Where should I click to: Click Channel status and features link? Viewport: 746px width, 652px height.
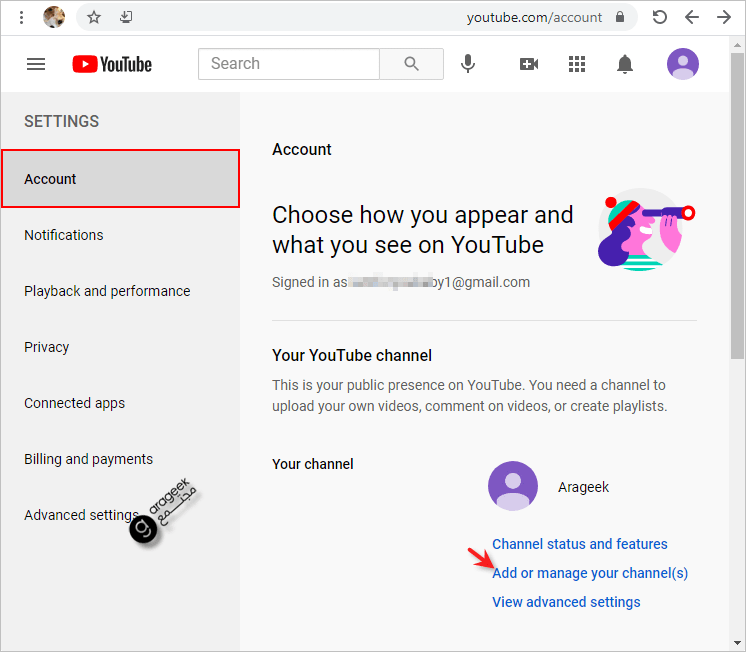click(579, 544)
